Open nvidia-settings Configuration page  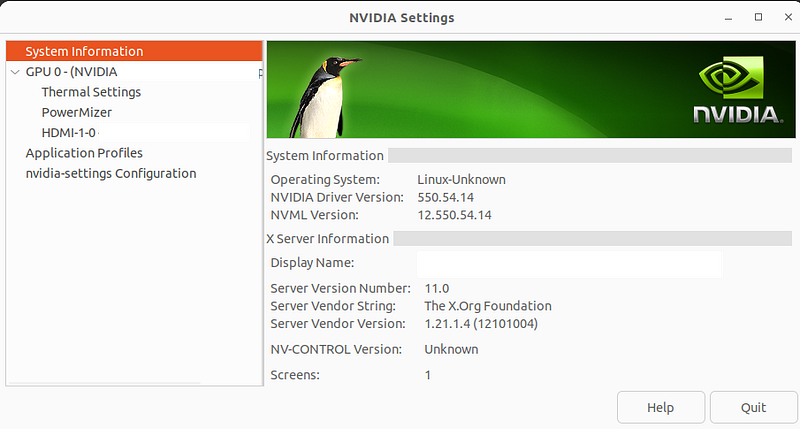coord(111,173)
